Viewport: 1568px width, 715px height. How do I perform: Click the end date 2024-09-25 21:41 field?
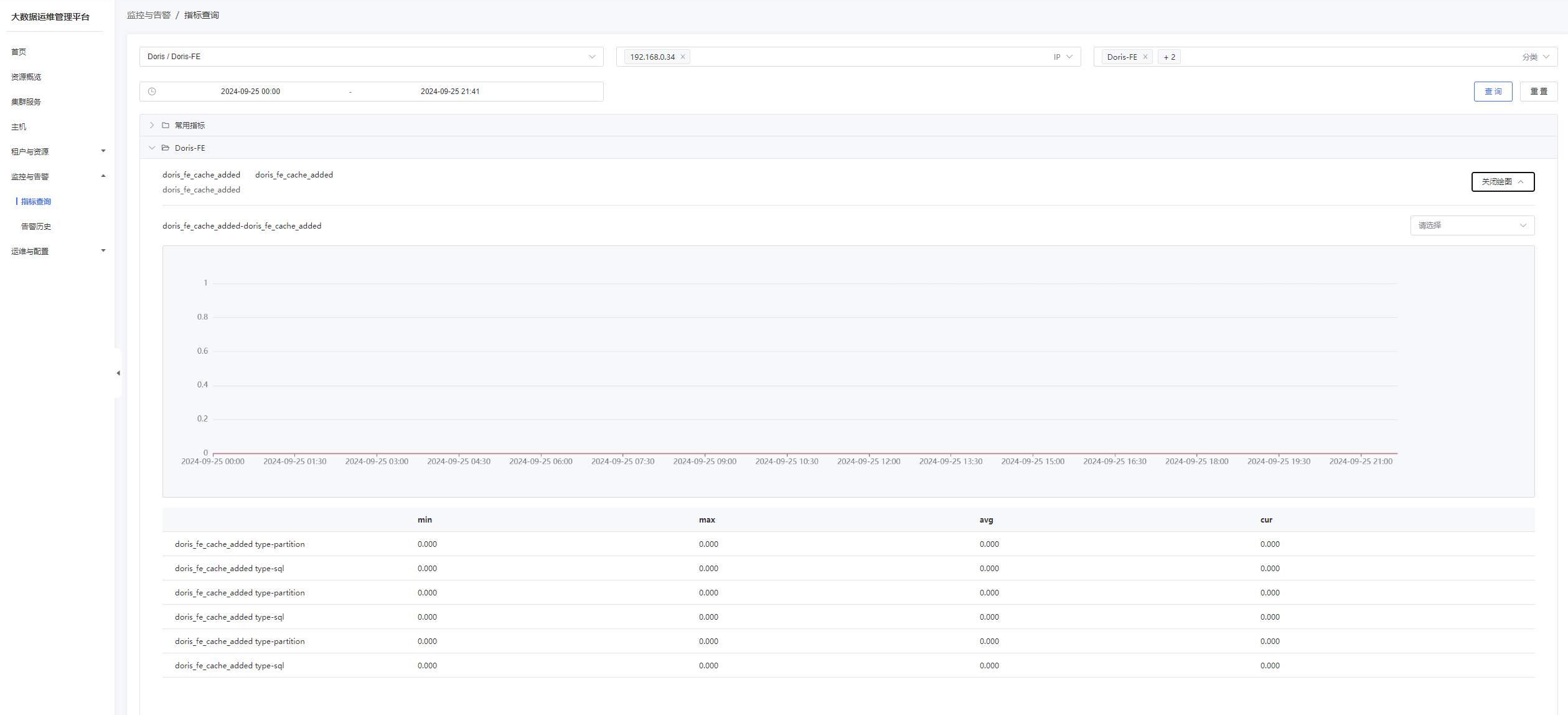[450, 92]
